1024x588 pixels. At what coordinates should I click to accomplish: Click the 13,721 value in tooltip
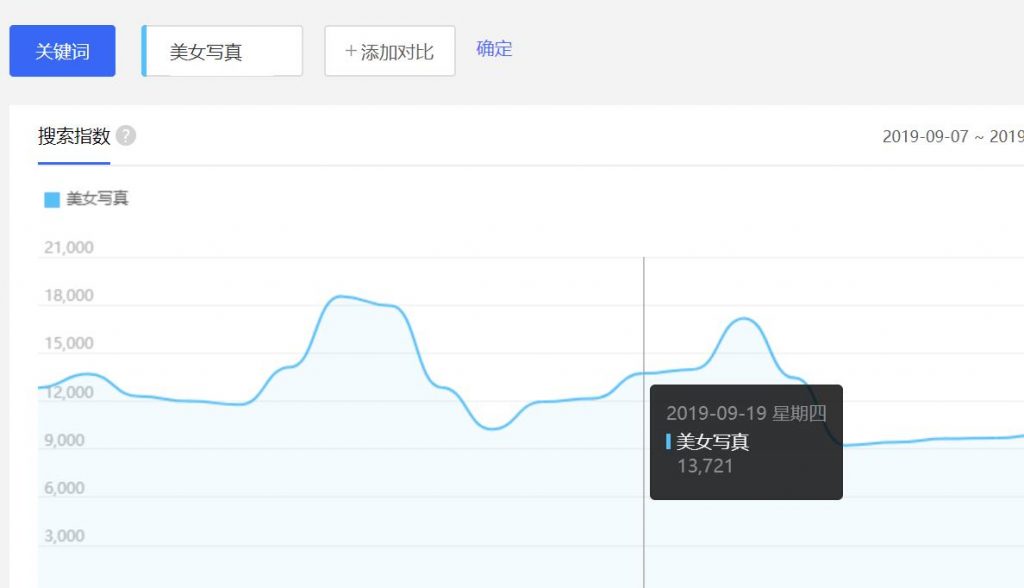pyautogui.click(x=705, y=466)
